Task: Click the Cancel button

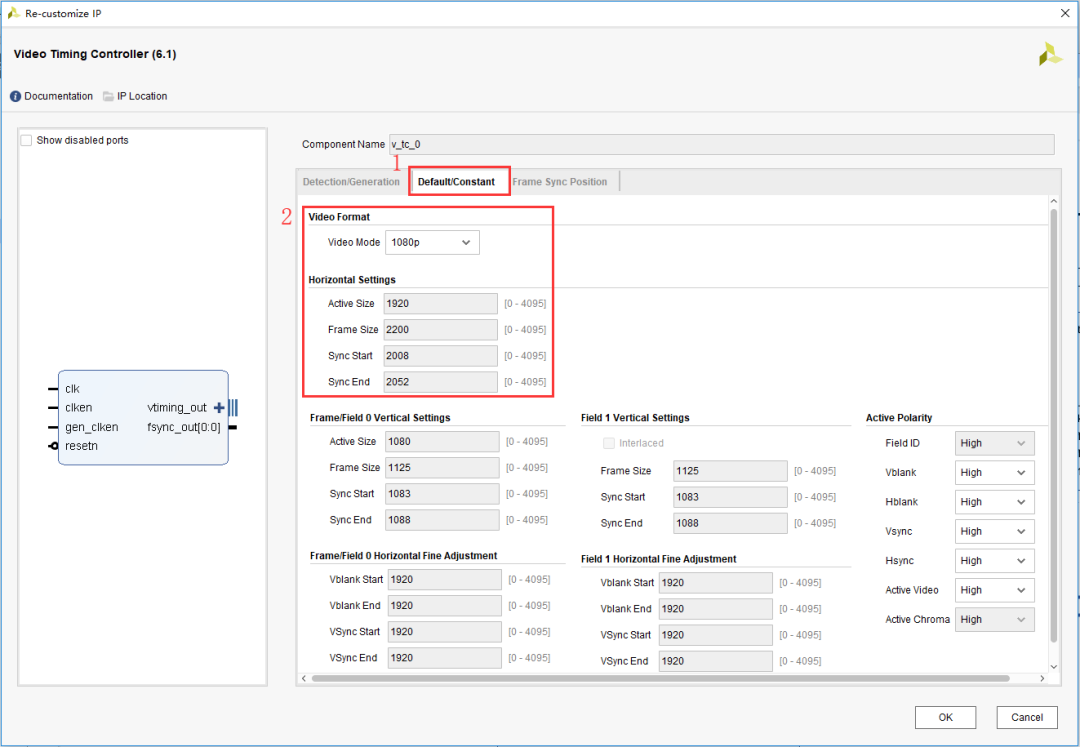Action: [1026, 717]
